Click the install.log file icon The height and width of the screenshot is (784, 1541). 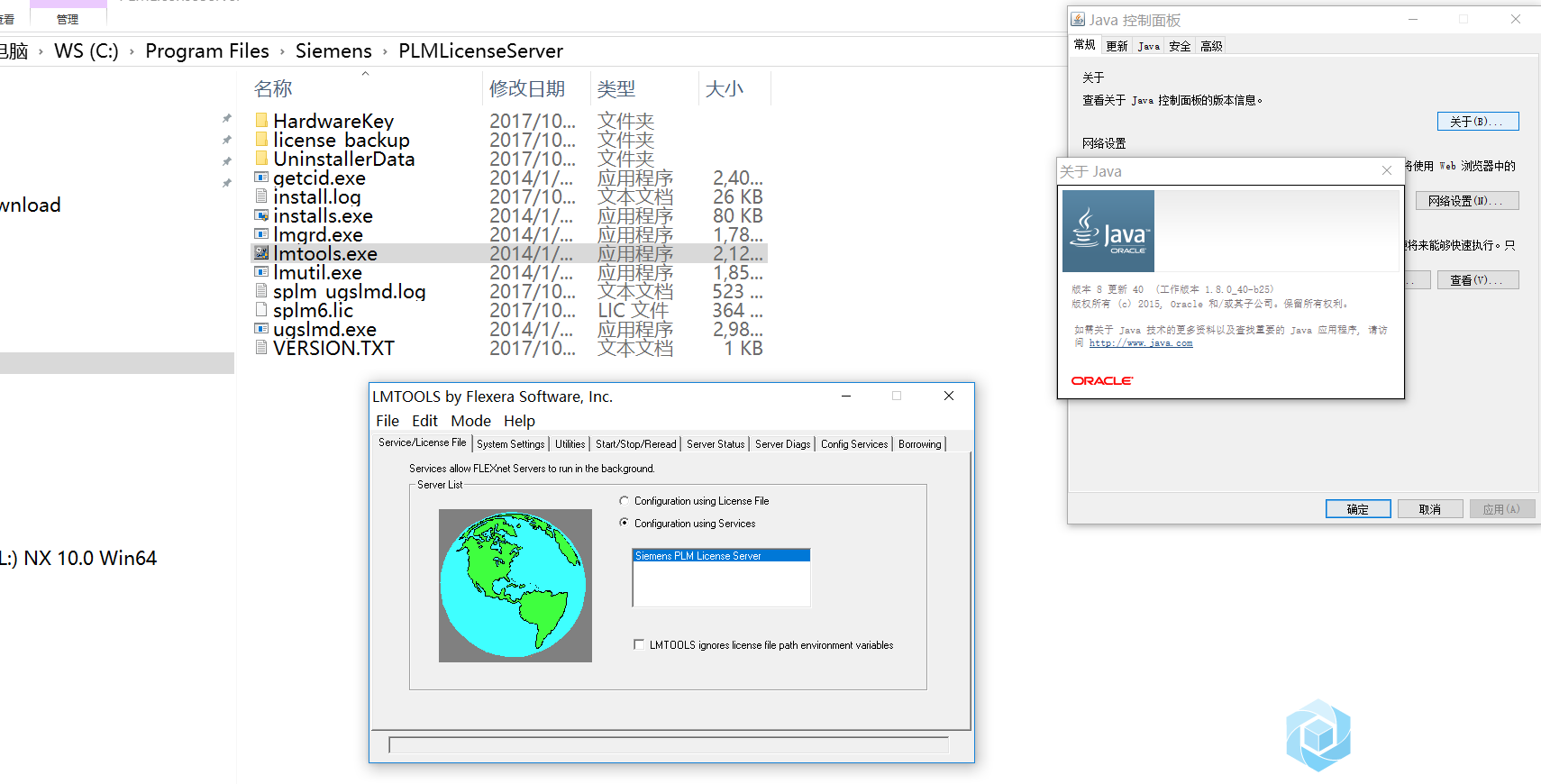261,196
